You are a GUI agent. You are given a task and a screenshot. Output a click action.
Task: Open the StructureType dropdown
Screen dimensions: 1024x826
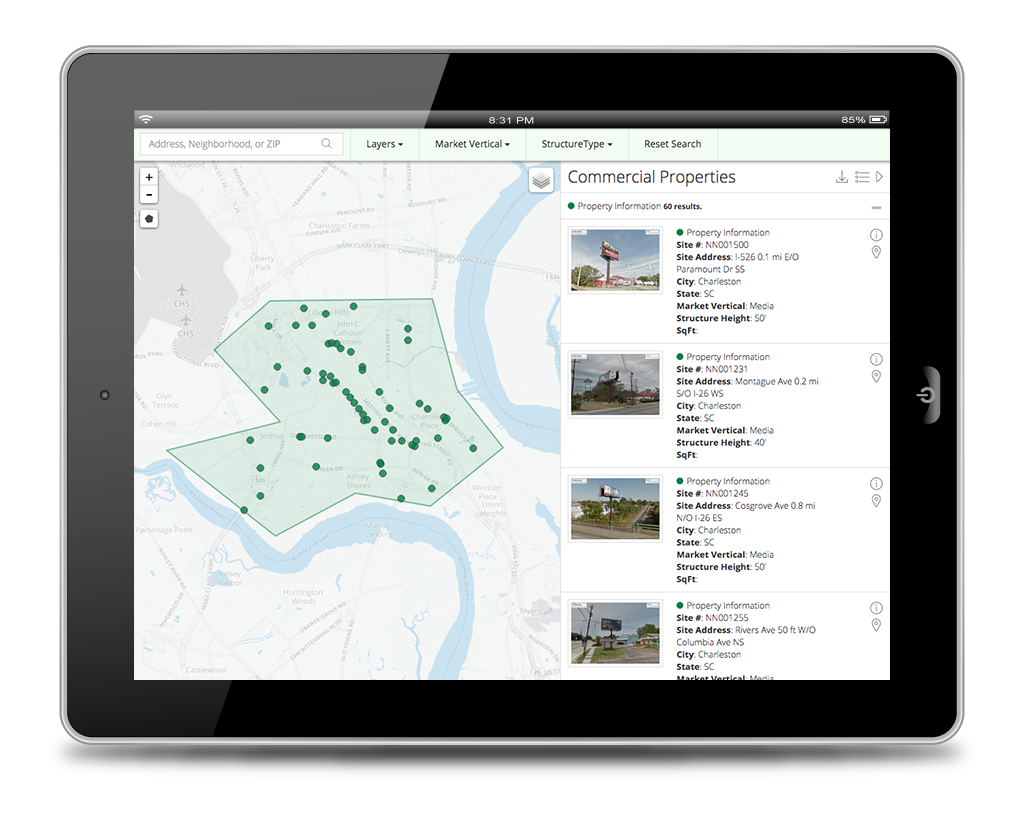point(577,144)
